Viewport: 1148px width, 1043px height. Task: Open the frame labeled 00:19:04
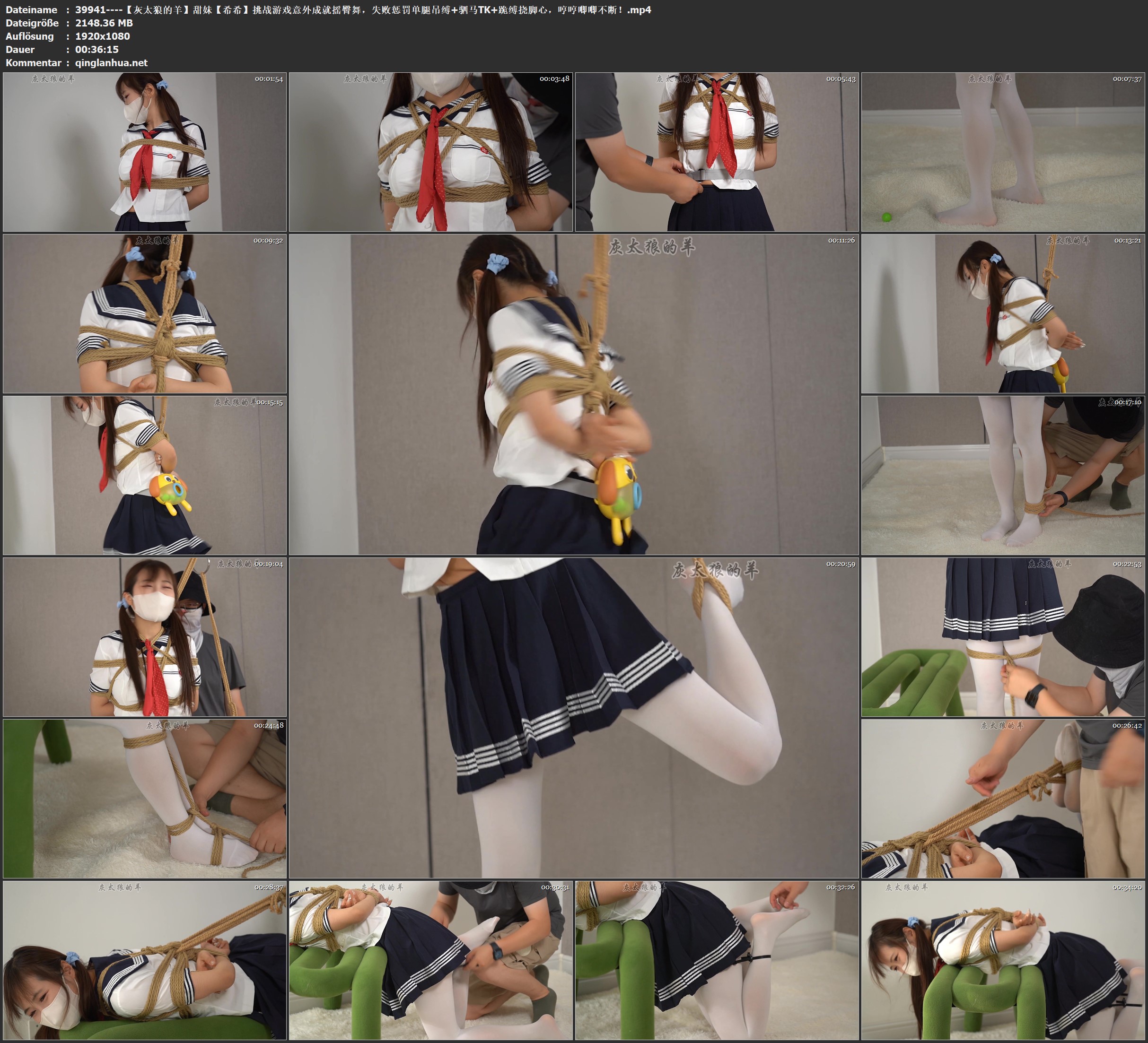coord(145,637)
